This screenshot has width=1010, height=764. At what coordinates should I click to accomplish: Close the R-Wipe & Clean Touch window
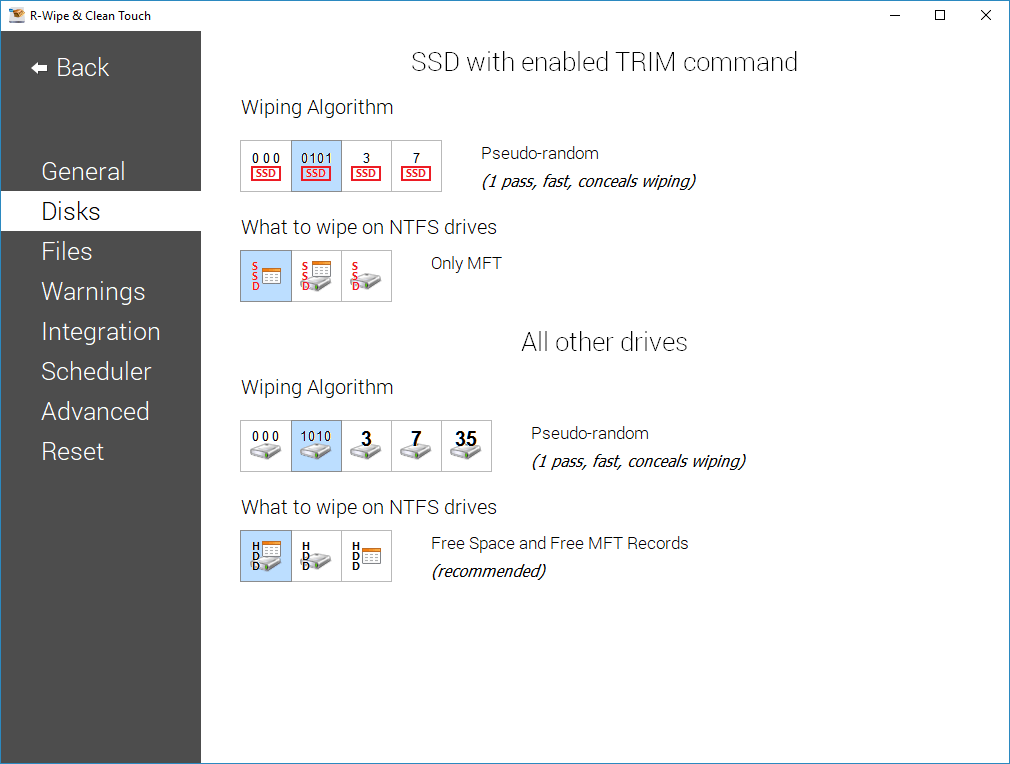[x=986, y=15]
